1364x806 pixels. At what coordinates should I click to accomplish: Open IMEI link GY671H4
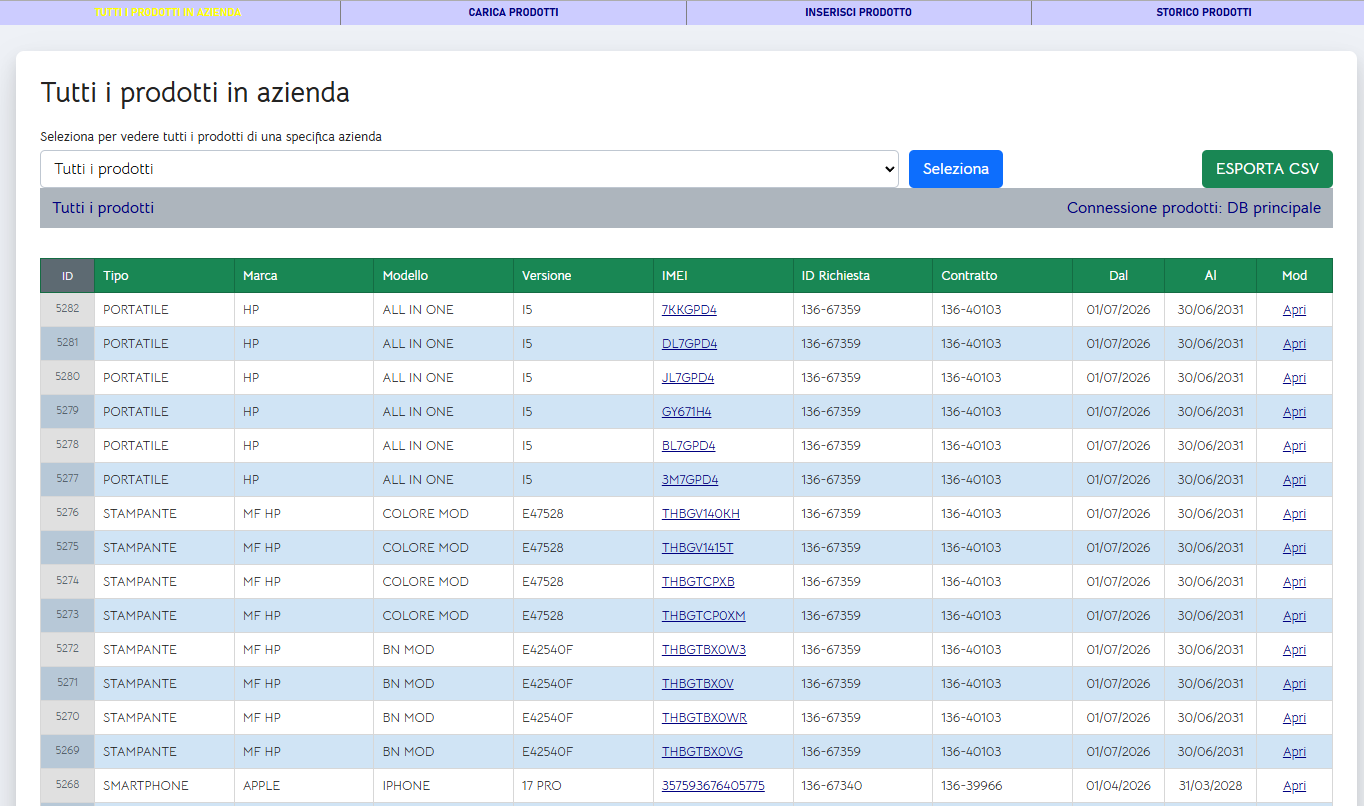[686, 412]
